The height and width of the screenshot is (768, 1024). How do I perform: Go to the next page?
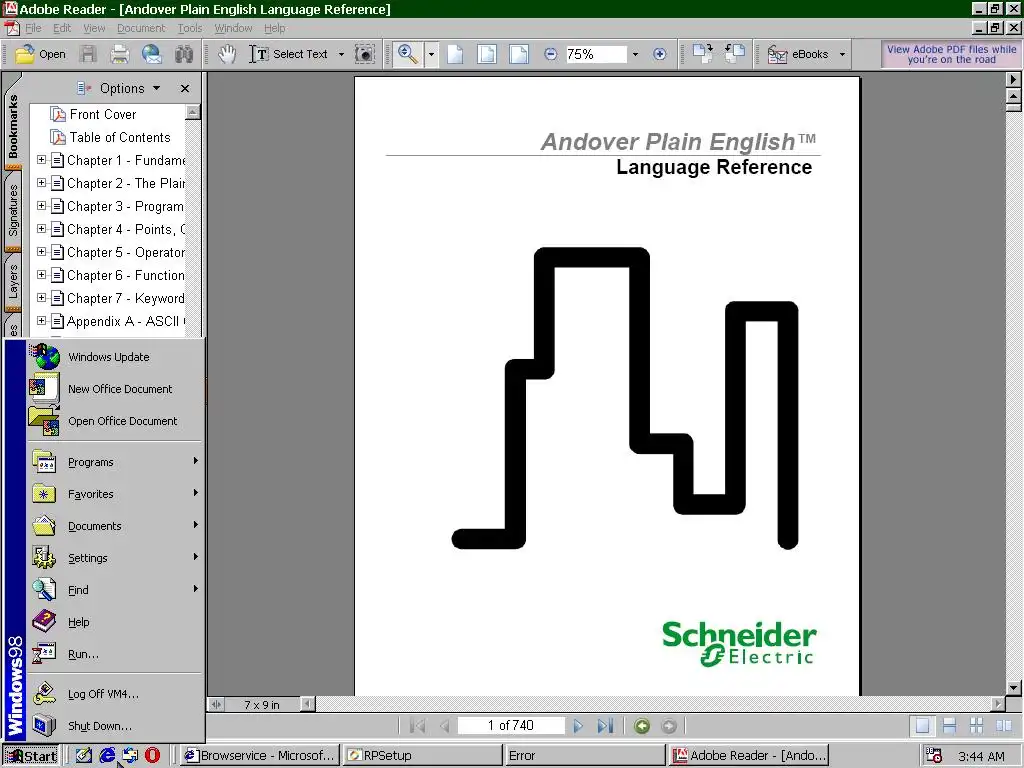(x=577, y=726)
